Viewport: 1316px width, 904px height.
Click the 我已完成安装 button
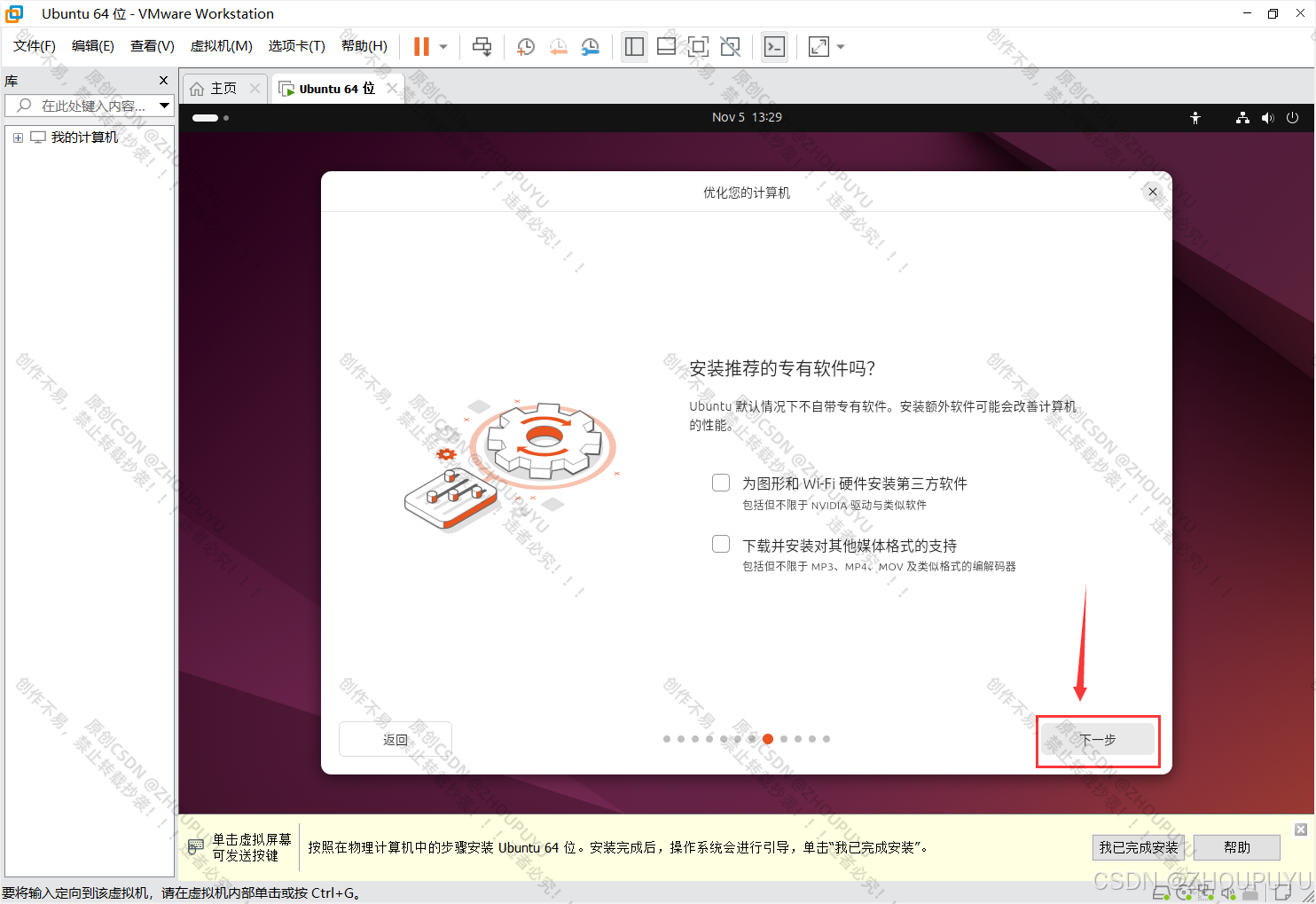click(1139, 847)
